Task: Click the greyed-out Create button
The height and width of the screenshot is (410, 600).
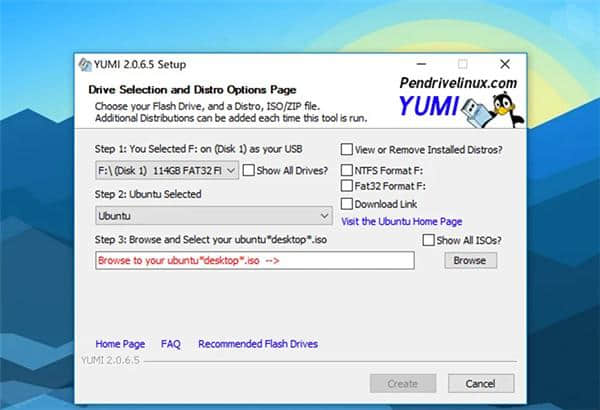Action: coord(403,383)
